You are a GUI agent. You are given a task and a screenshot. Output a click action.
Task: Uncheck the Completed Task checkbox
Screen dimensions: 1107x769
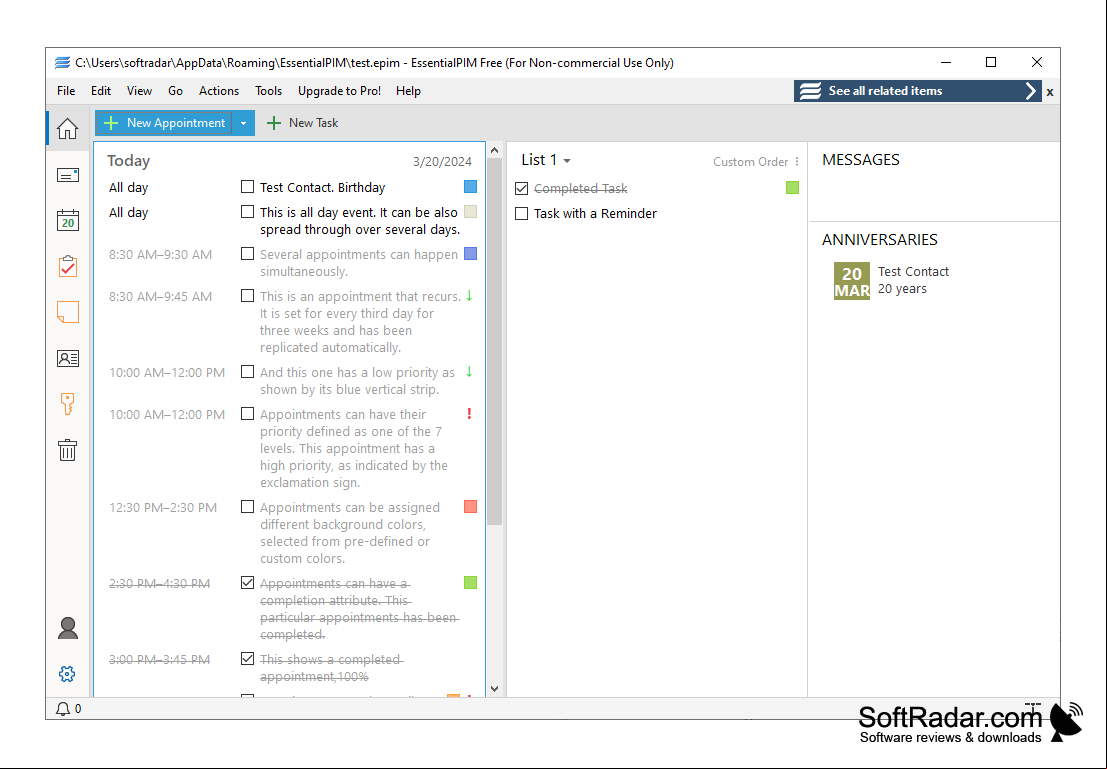tap(522, 189)
